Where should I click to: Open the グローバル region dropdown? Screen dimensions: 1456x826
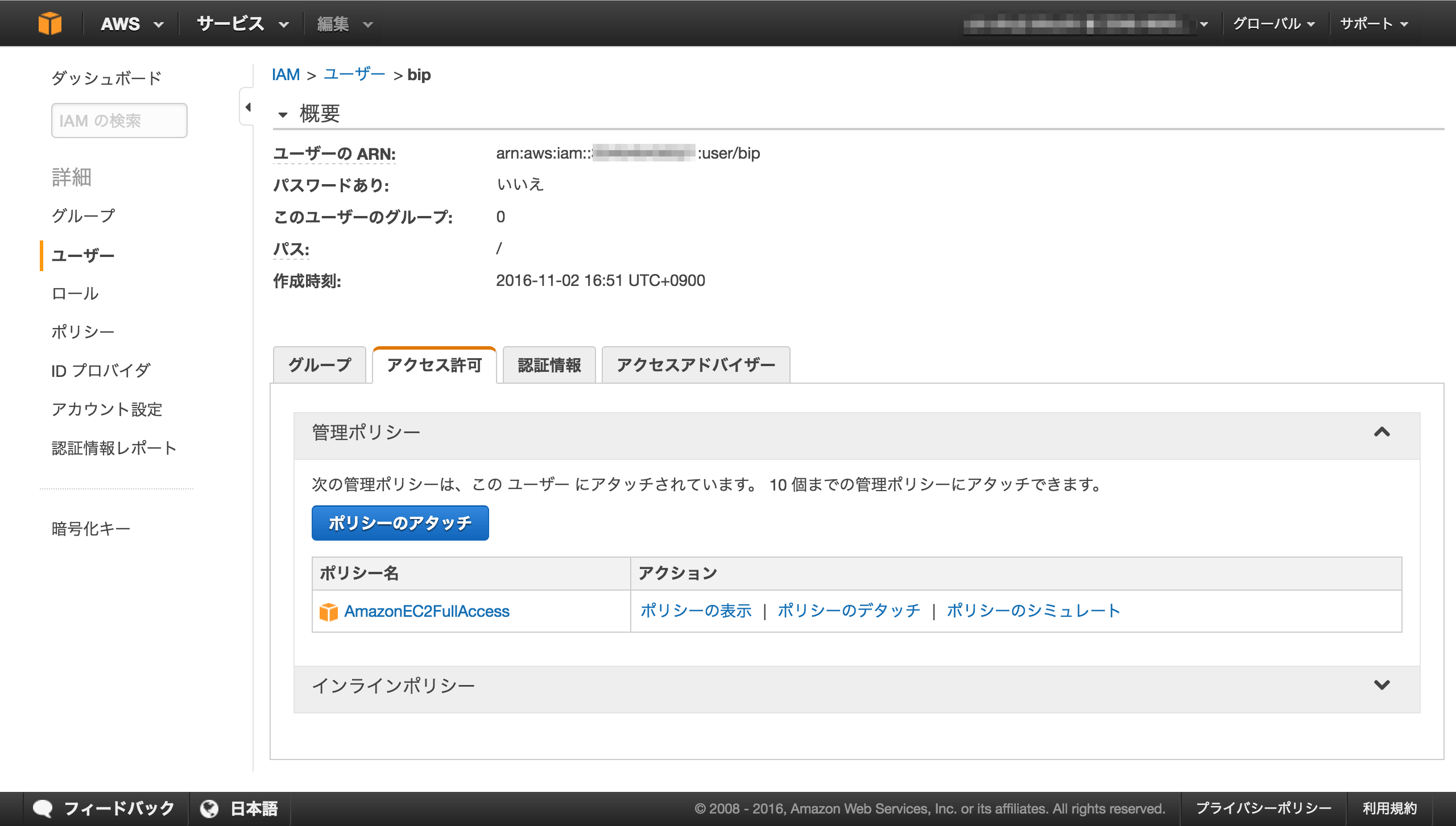[1274, 24]
